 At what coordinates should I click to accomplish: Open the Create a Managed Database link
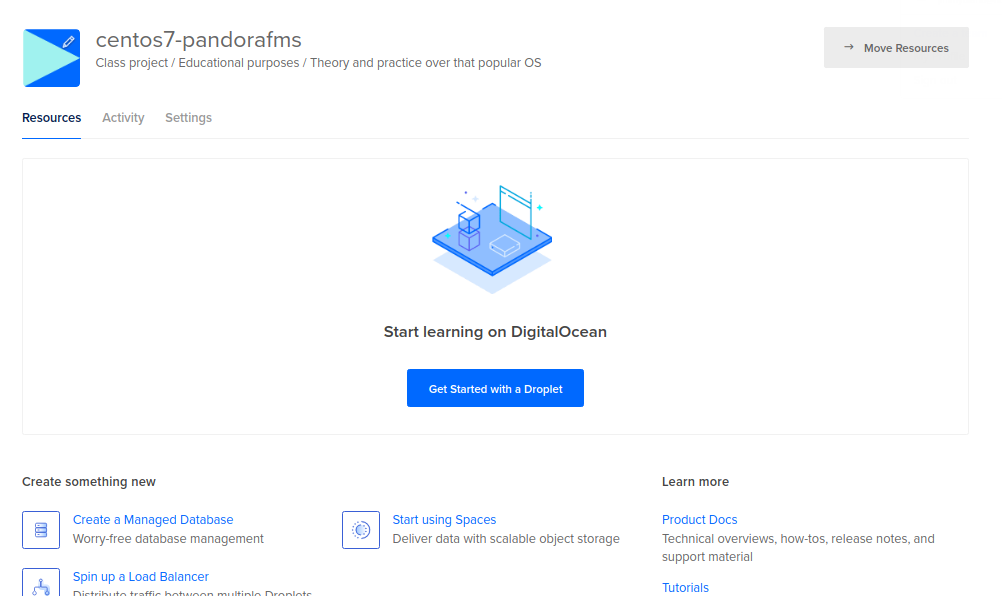click(153, 520)
